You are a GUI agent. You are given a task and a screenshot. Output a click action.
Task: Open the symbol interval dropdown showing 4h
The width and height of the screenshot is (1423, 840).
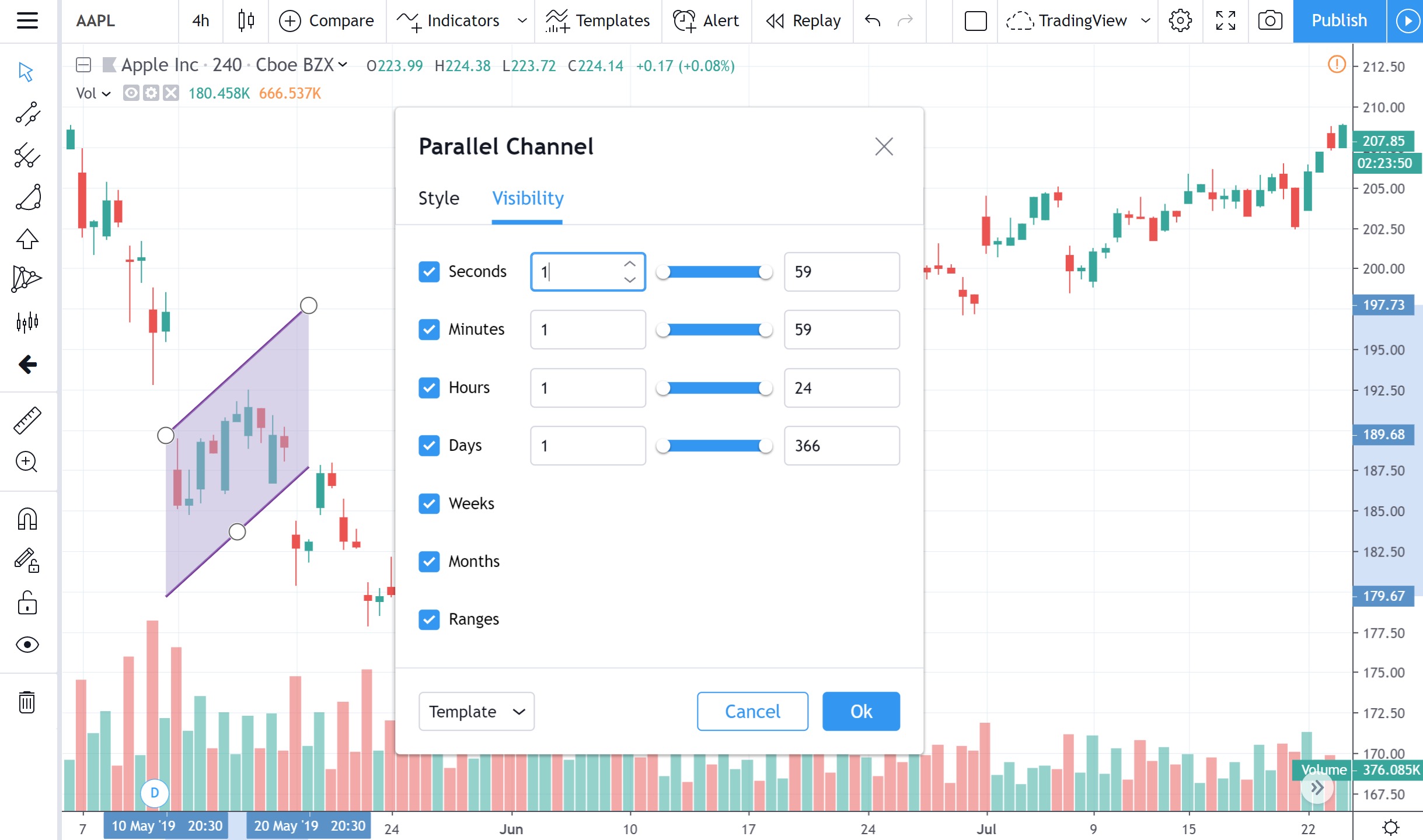[200, 20]
